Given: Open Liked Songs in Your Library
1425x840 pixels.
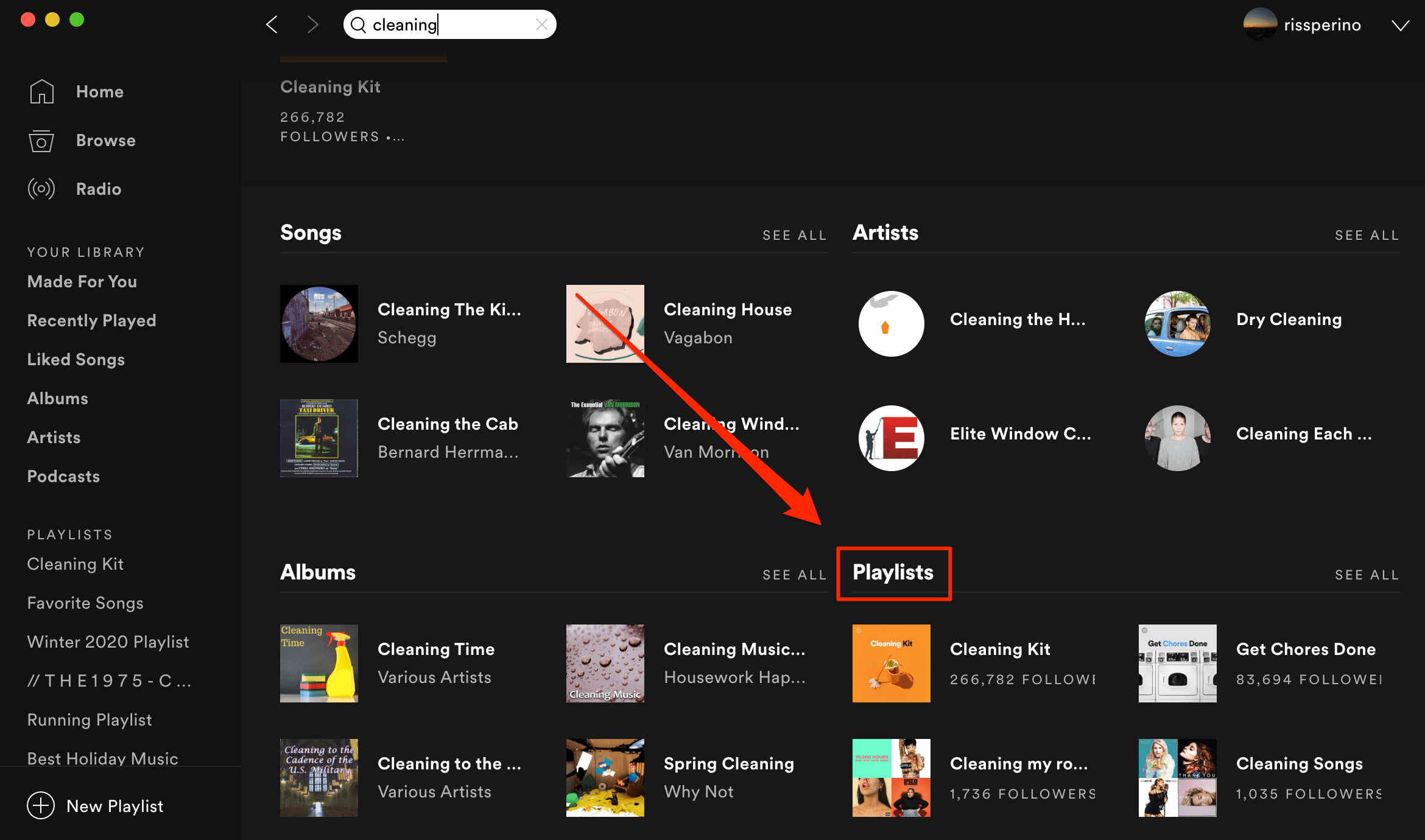Looking at the screenshot, I should point(76,359).
